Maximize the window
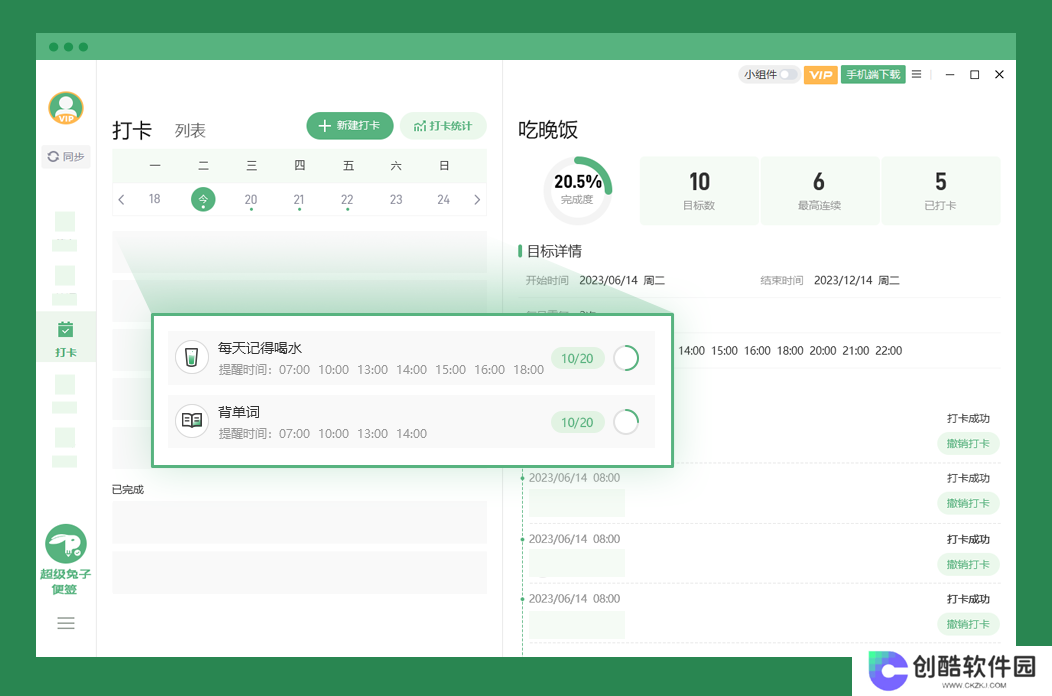Image resolution: width=1052 pixels, height=696 pixels. 975,74
